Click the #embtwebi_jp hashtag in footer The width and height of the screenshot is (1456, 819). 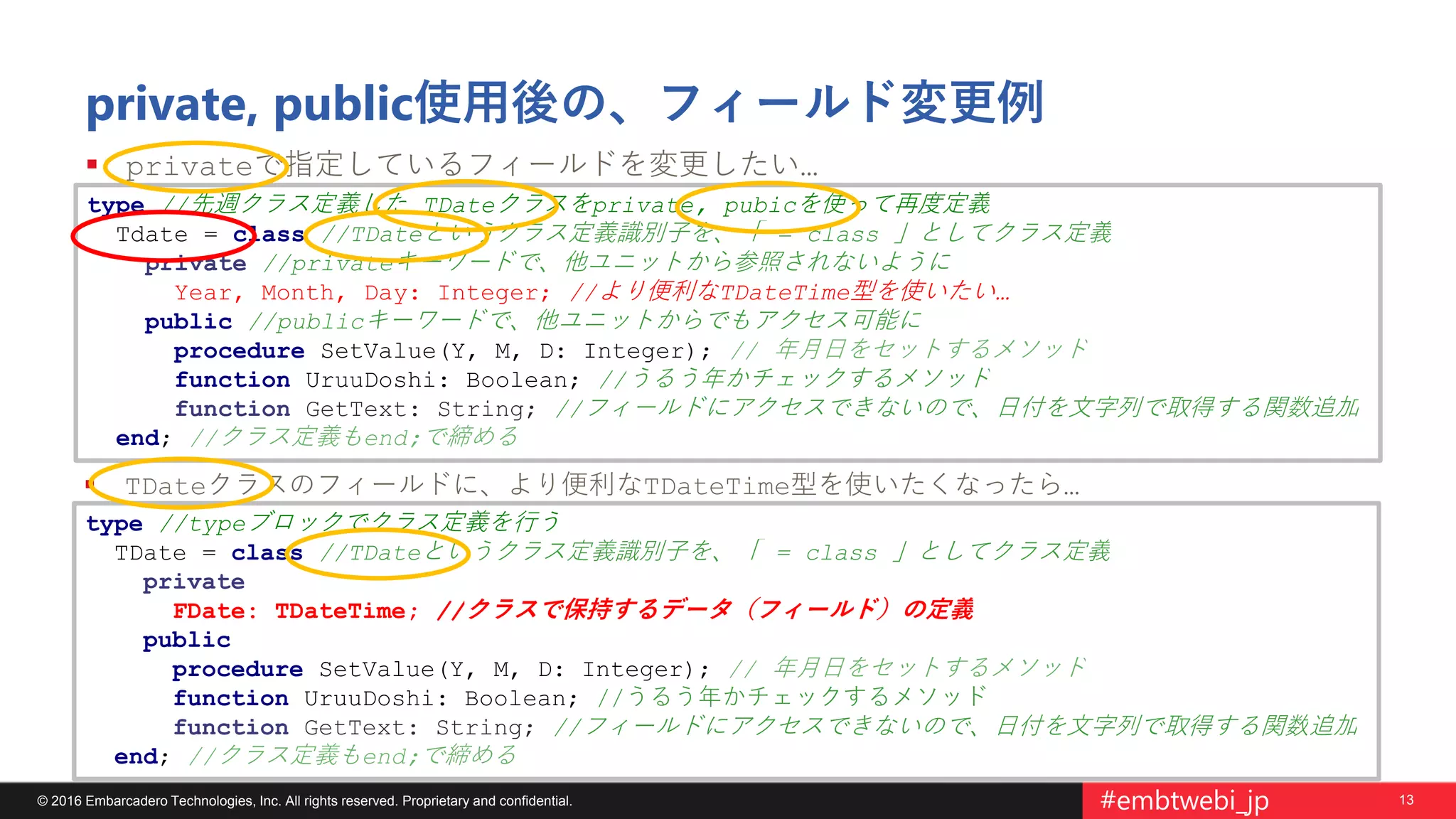pos(1184,801)
